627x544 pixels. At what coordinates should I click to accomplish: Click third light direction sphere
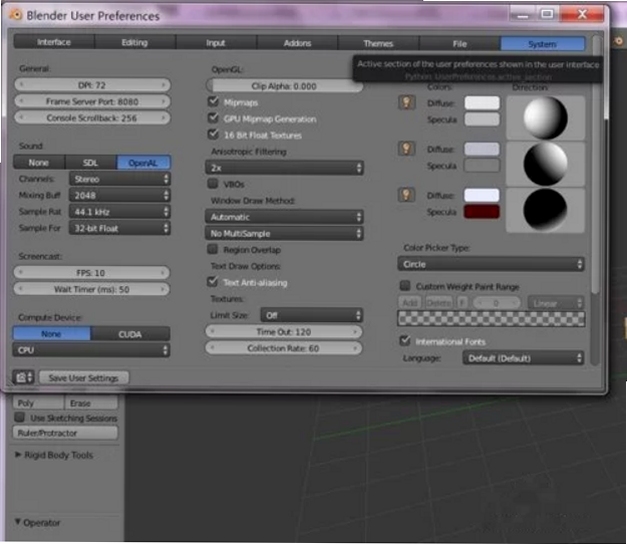545,210
